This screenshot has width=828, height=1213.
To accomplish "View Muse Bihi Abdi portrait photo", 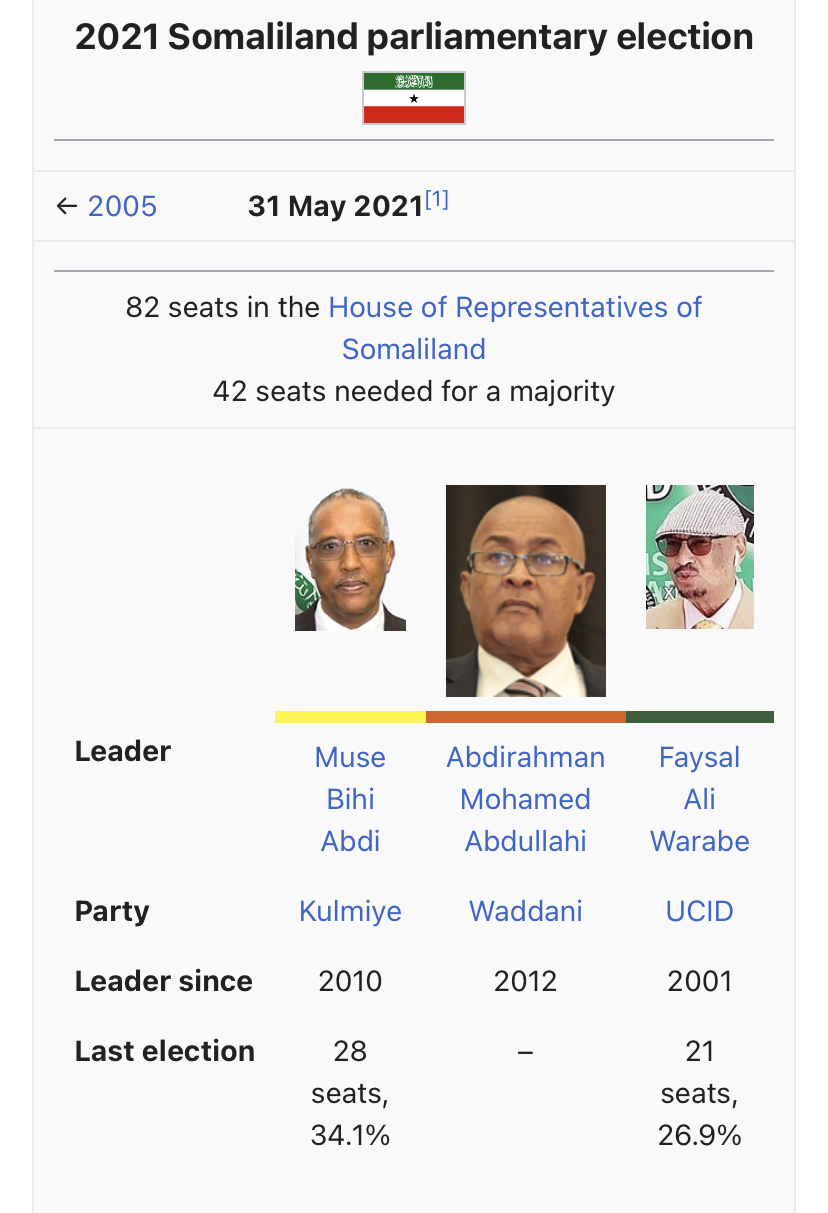I will 350,559.
